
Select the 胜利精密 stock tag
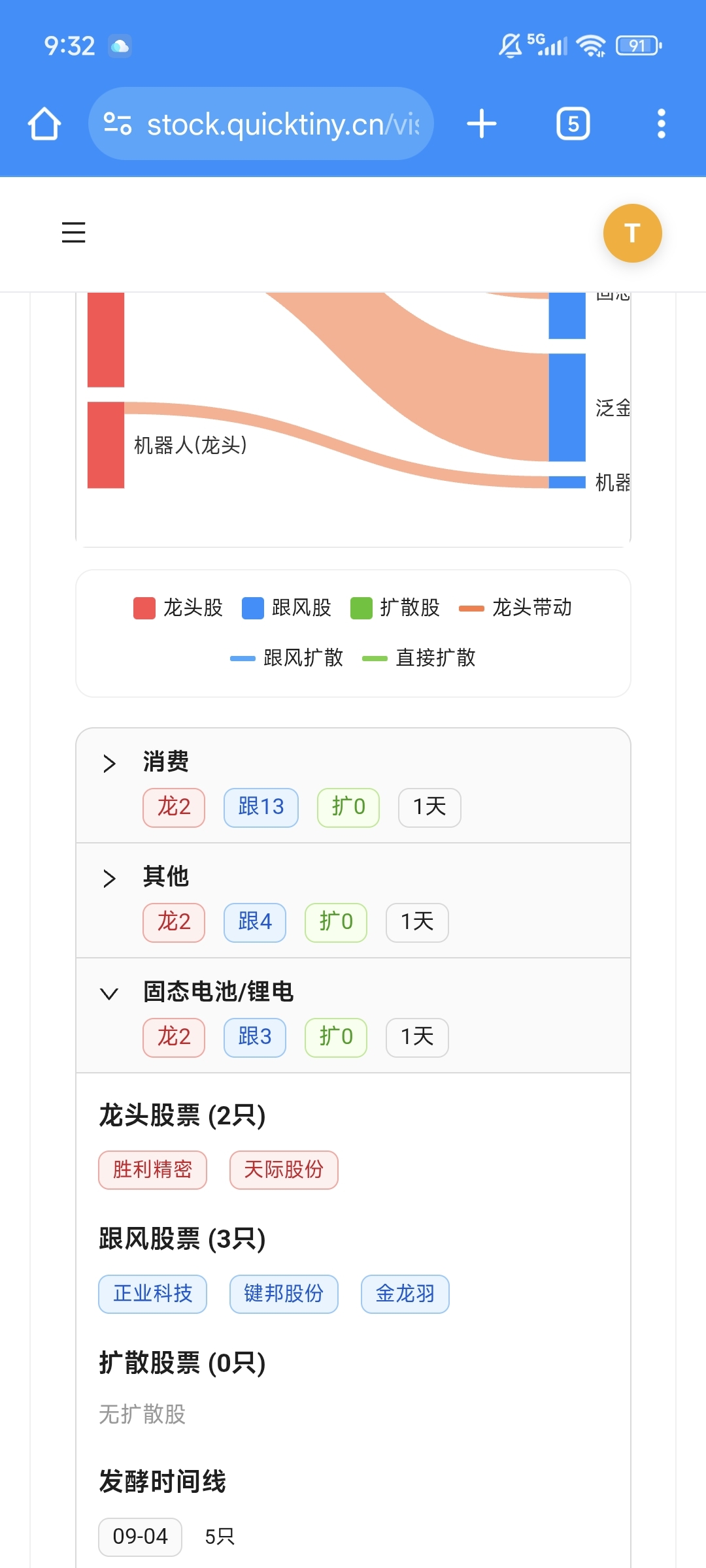(x=152, y=1169)
